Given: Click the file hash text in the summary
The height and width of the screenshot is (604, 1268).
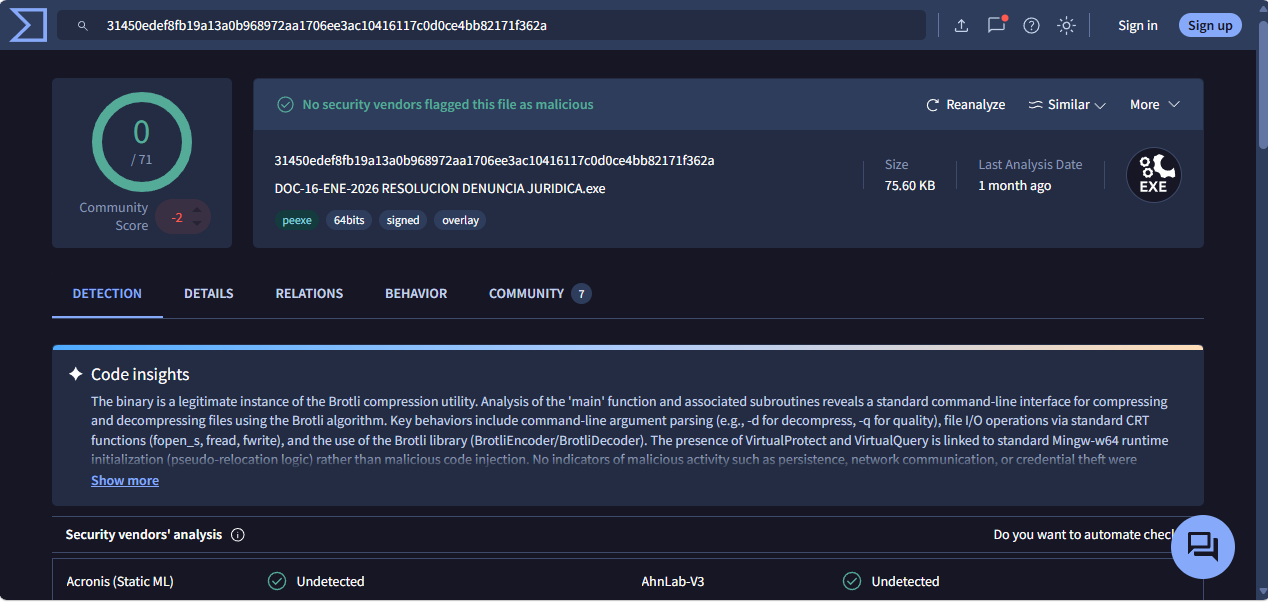Looking at the screenshot, I should coord(494,160).
